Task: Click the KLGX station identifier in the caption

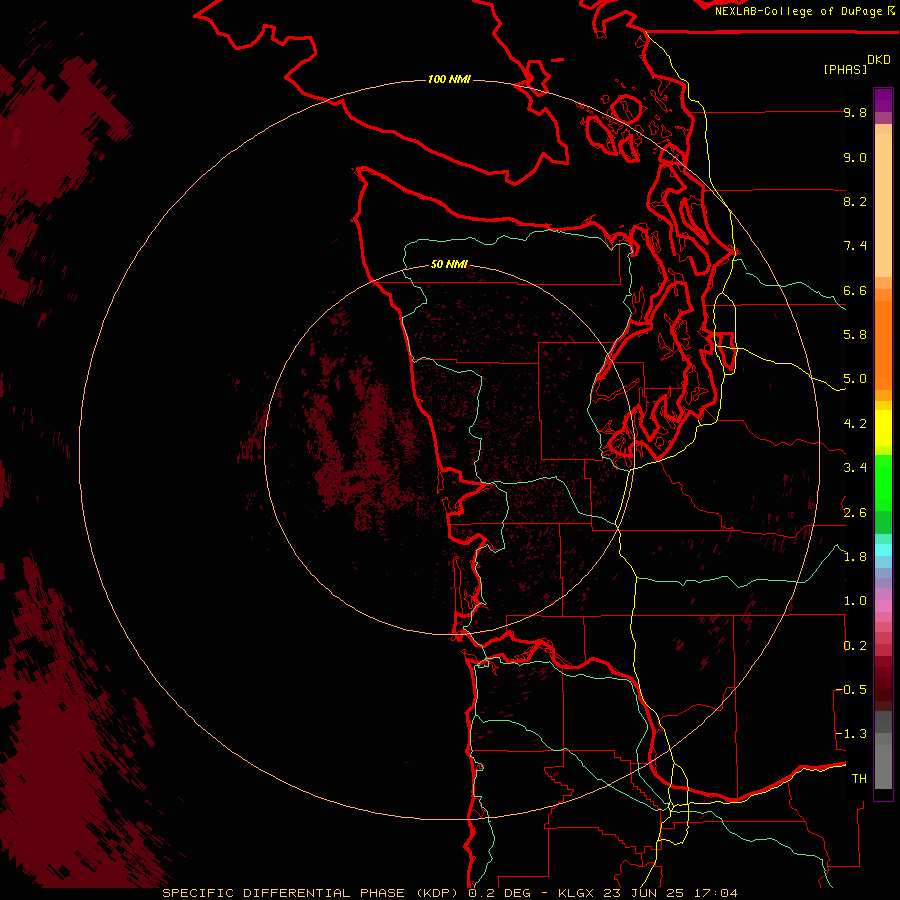Action: point(577,893)
